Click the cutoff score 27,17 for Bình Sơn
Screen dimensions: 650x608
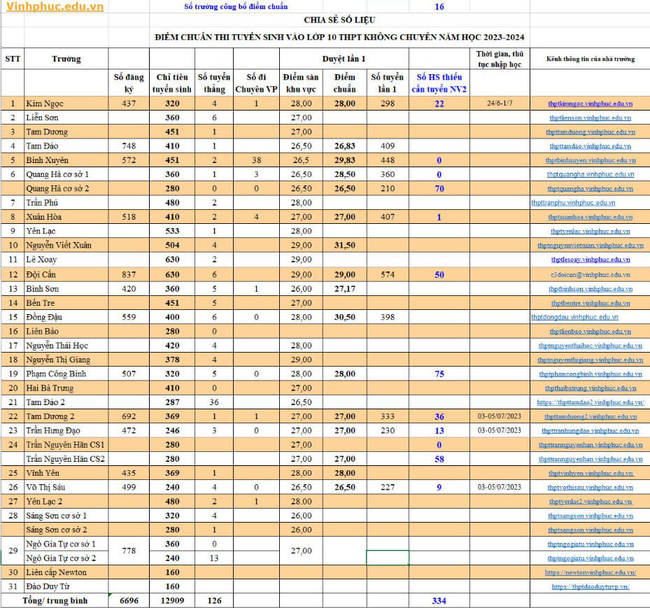coord(344,289)
